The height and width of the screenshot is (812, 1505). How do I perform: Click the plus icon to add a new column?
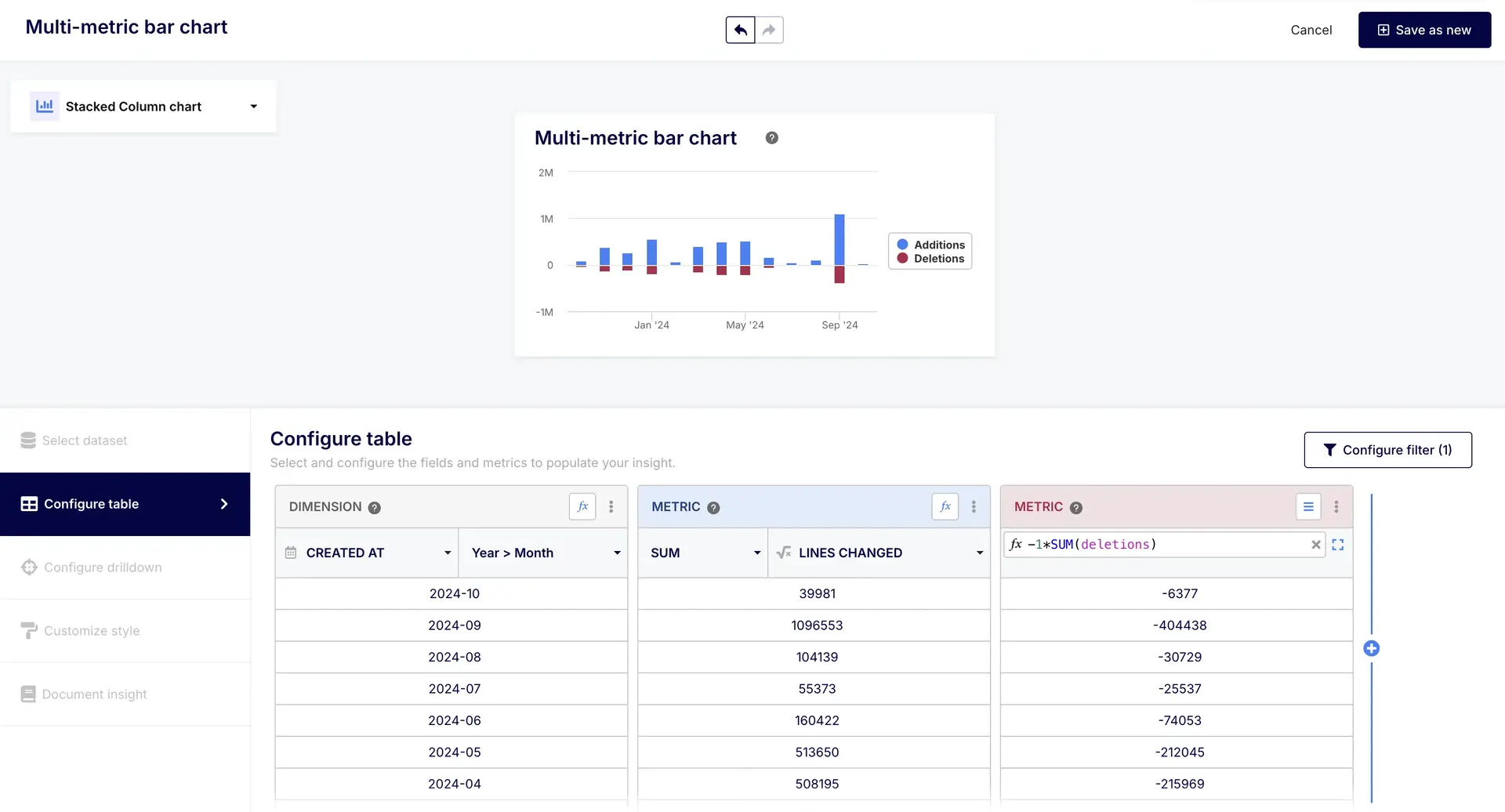[1372, 648]
